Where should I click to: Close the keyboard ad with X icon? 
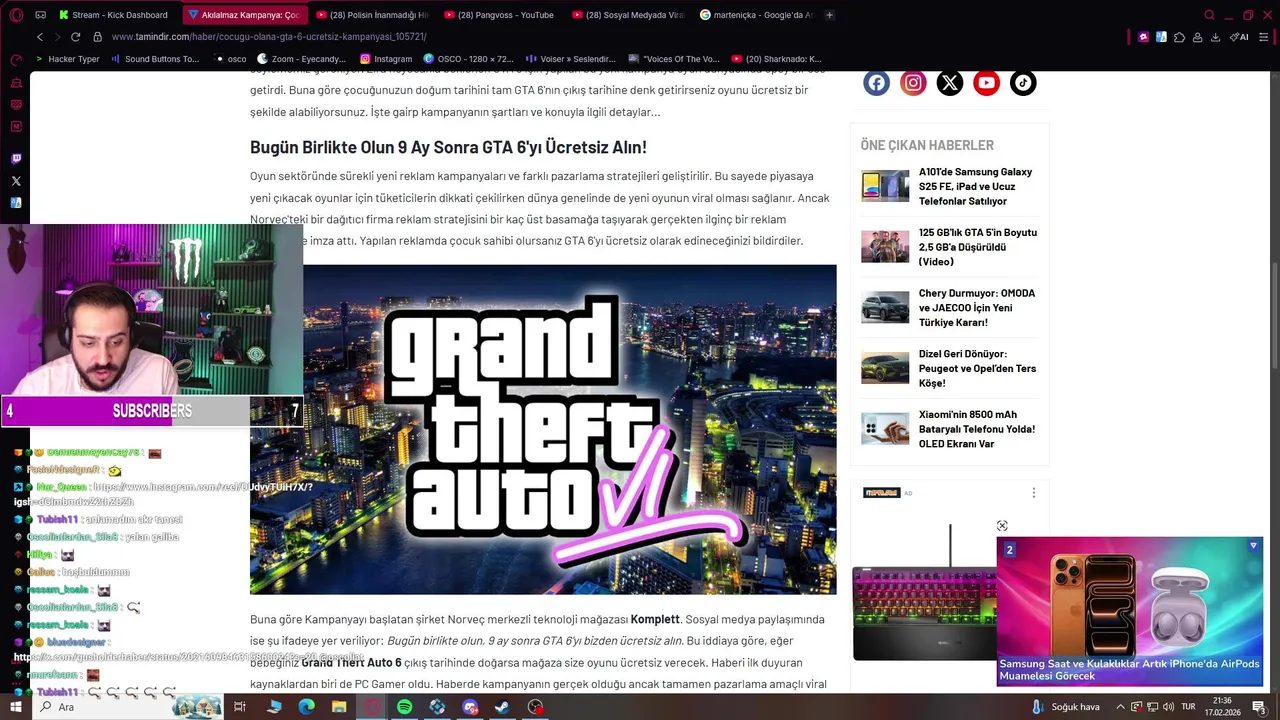tap(1002, 526)
